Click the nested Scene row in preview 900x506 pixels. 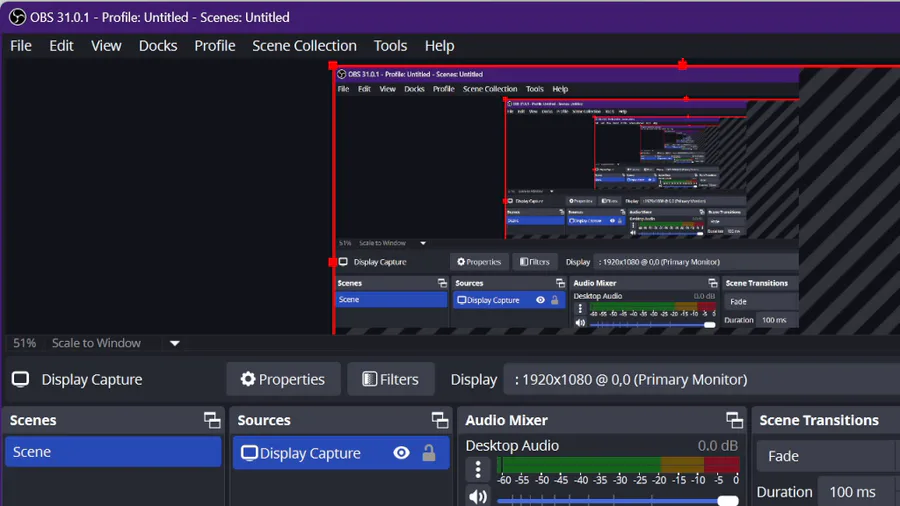click(391, 299)
